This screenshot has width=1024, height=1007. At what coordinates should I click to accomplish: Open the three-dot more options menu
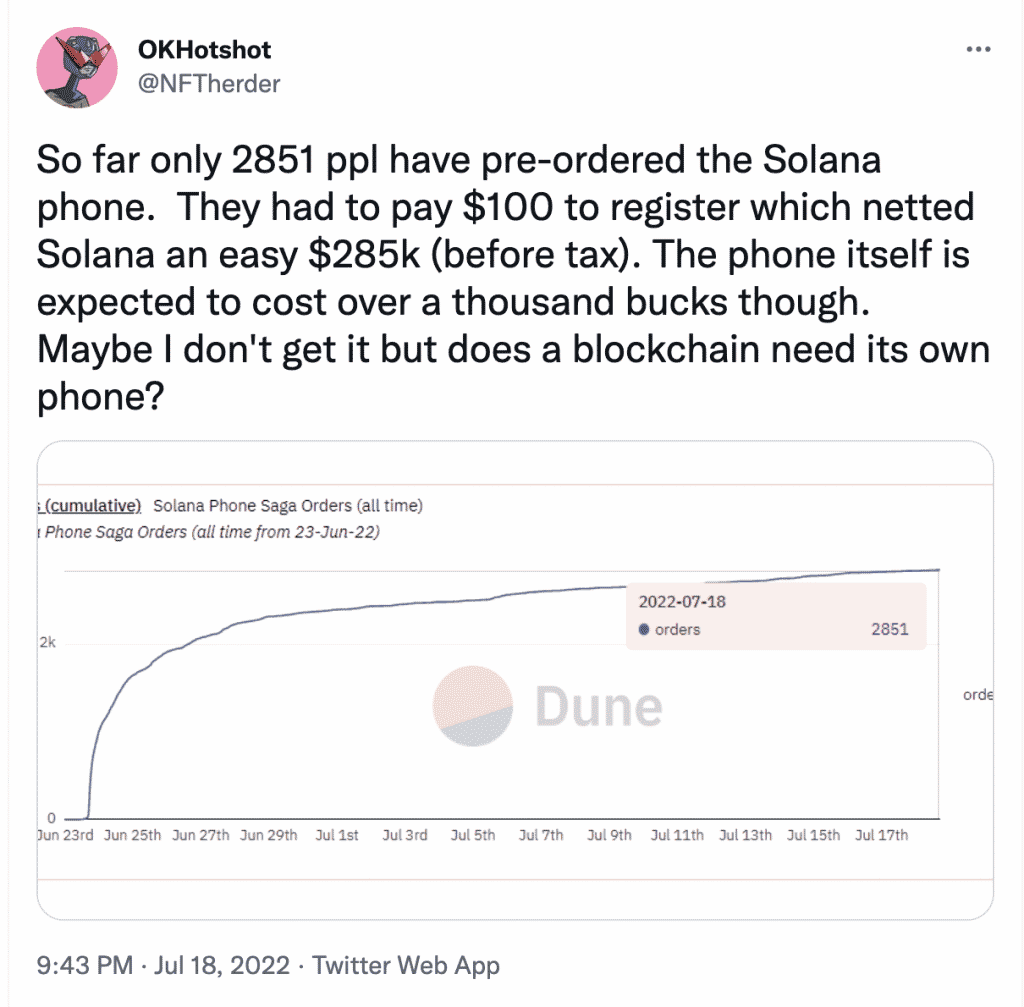pos(978,50)
